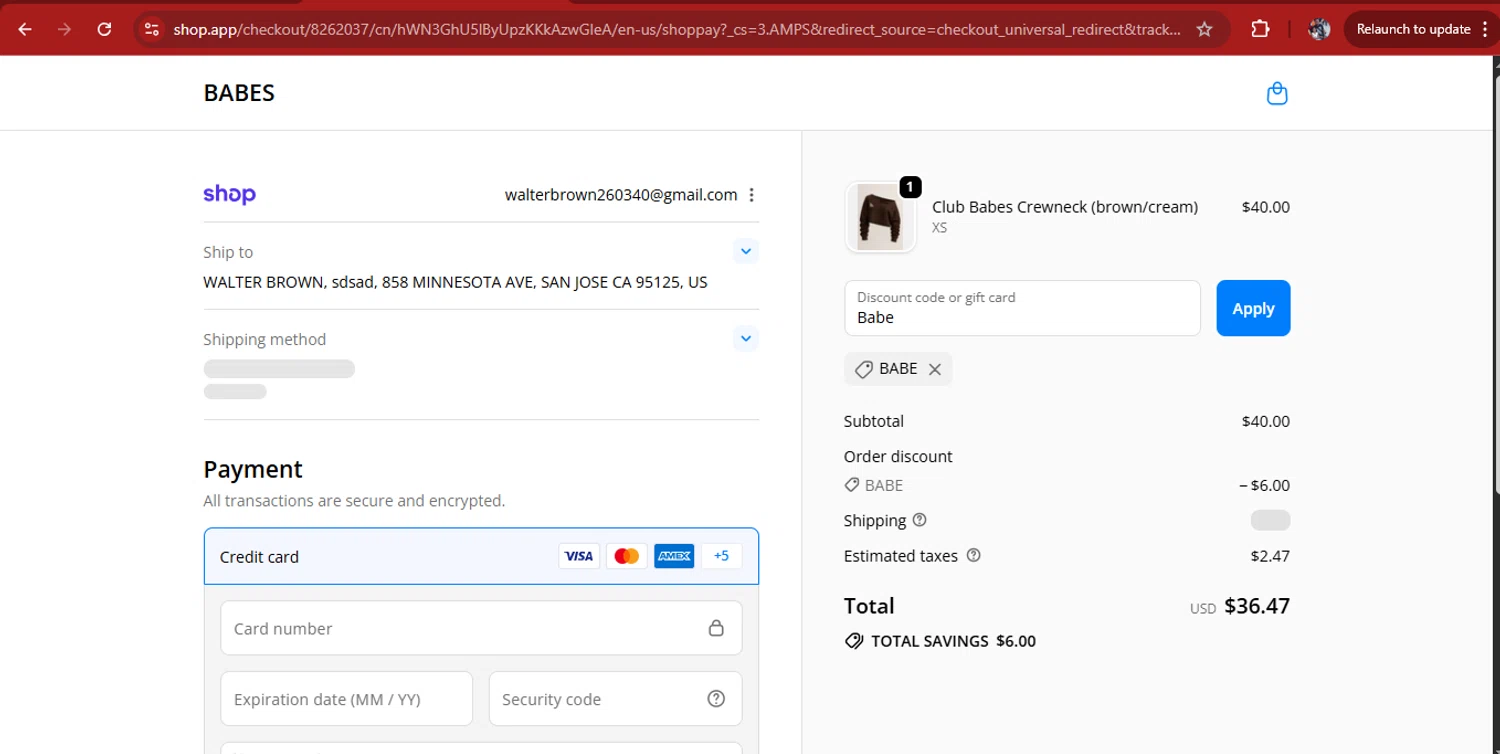Viewport: 1500px width, 754px height.
Task: Go back to the previous page
Action: coord(25,29)
